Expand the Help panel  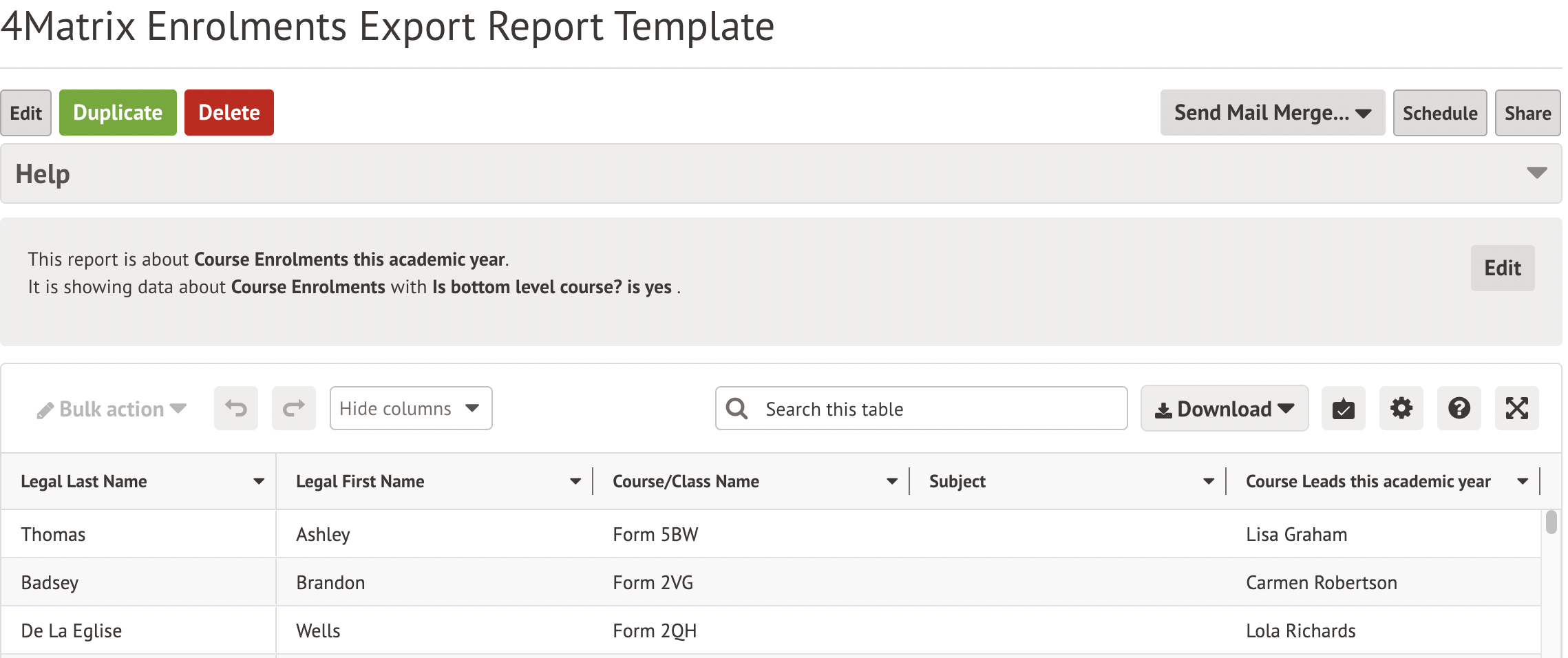pos(1536,173)
